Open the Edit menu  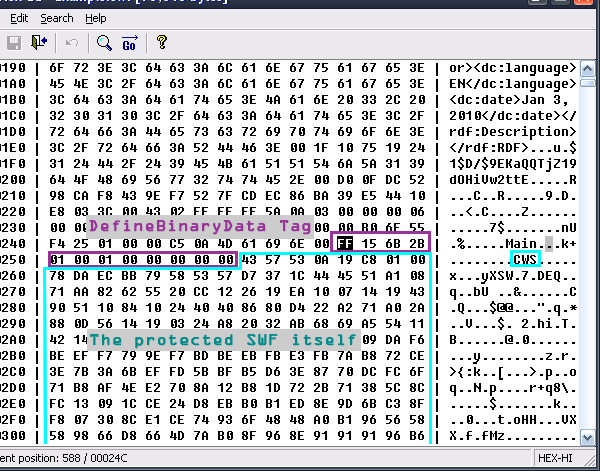(x=19, y=18)
